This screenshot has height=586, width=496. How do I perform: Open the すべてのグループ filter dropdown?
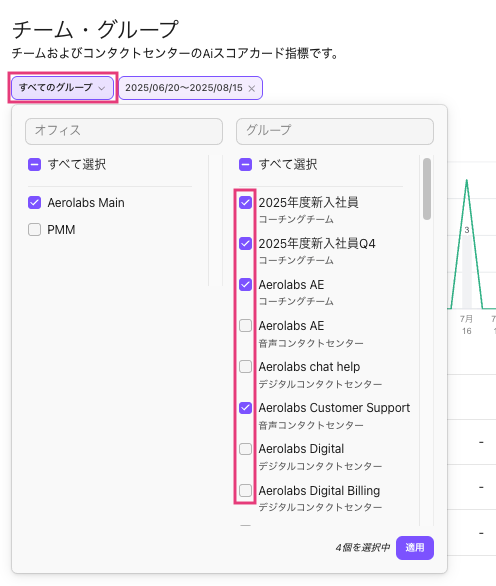coord(62,88)
